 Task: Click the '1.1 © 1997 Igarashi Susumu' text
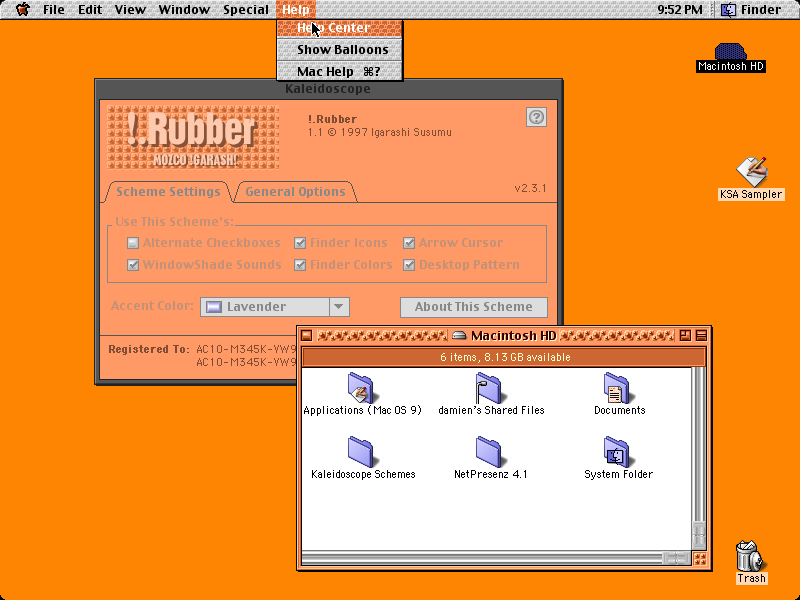tap(380, 133)
